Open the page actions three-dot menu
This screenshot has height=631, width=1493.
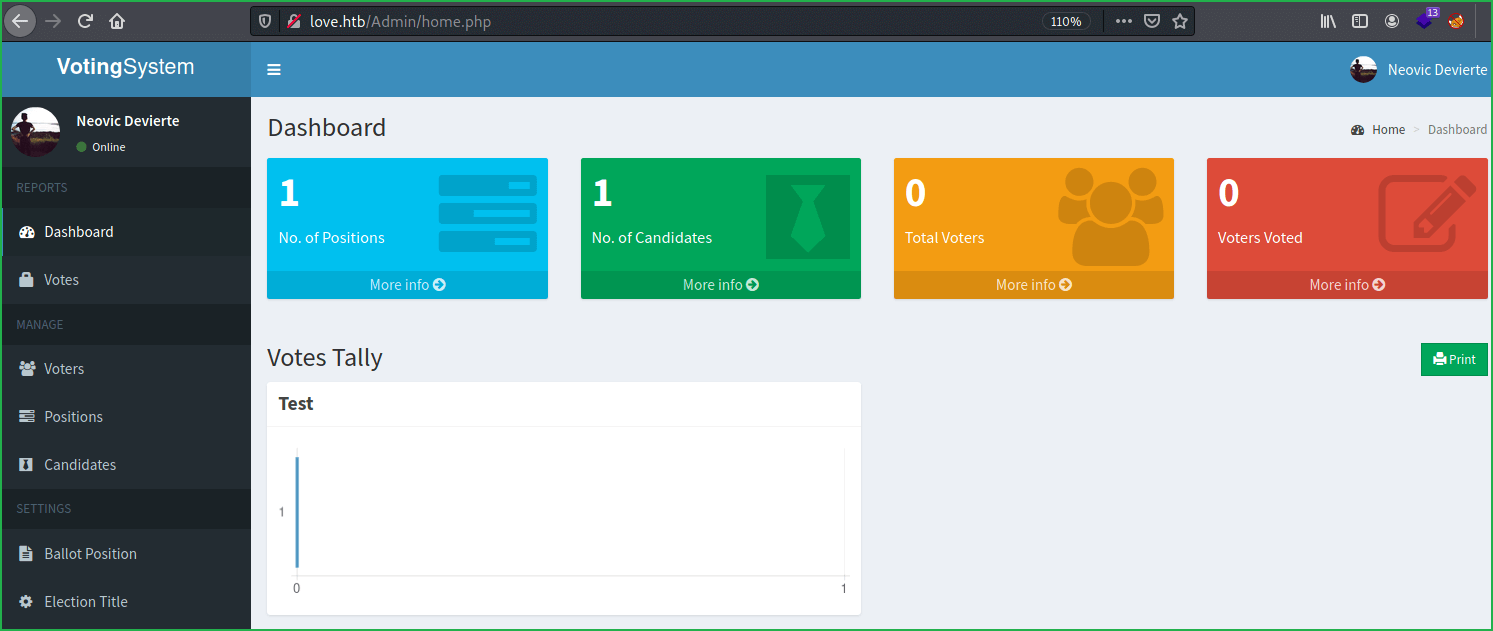point(1124,21)
